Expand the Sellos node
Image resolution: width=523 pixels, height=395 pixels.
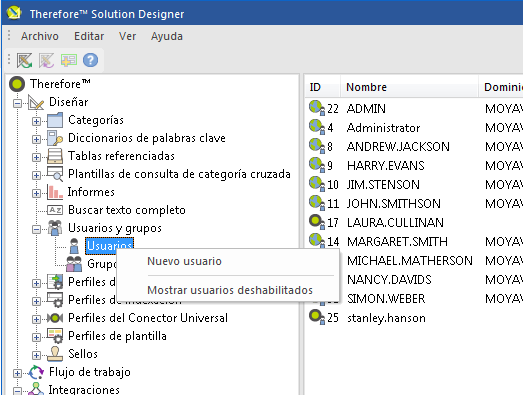[36, 355]
